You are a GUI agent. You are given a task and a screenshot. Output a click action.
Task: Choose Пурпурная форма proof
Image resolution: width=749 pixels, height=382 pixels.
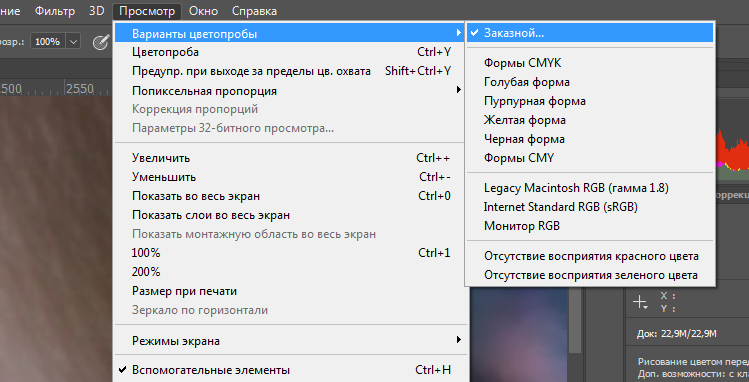click(590, 101)
